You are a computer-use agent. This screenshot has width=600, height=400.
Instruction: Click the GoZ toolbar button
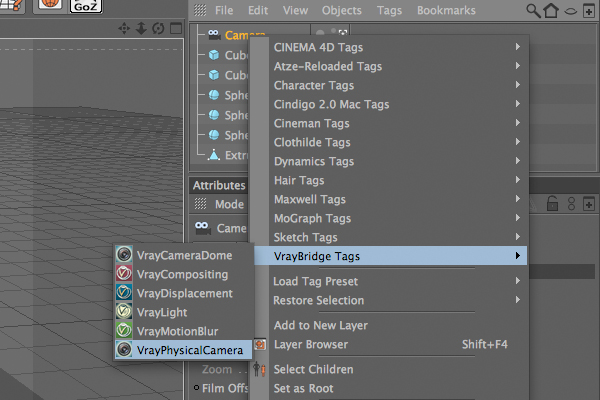click(x=86, y=6)
